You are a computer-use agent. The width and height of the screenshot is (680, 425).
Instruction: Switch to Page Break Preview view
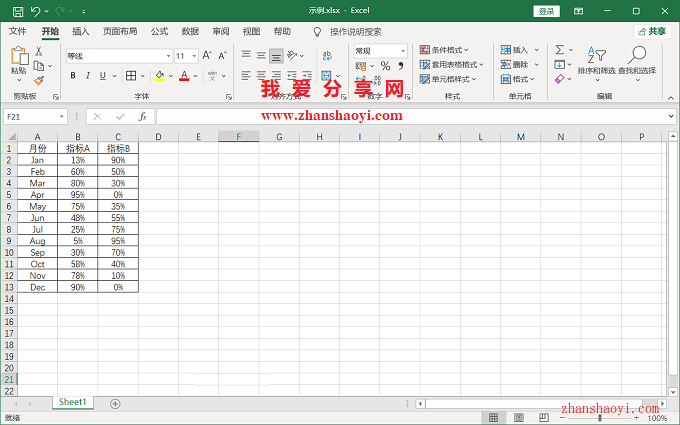click(x=544, y=418)
